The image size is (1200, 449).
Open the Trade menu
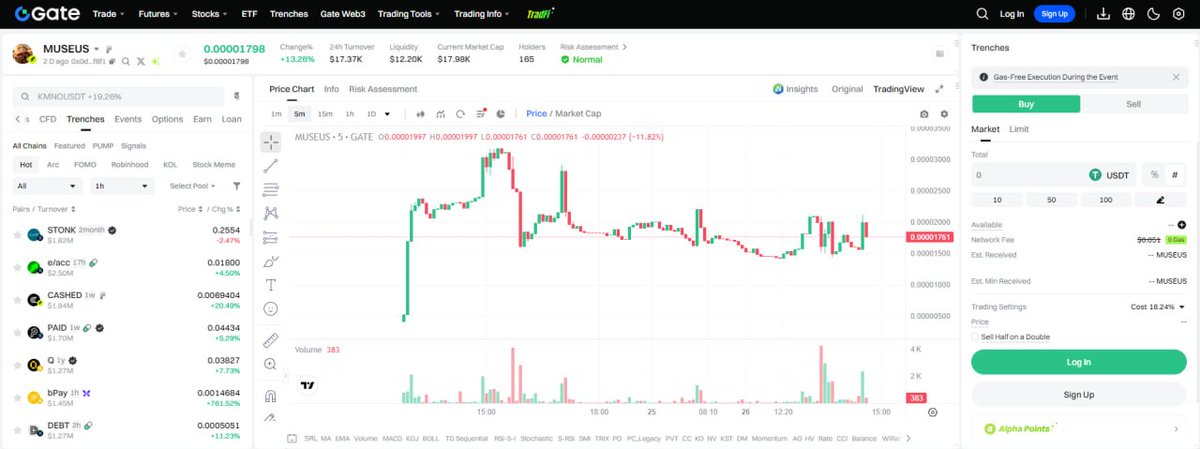[107, 14]
